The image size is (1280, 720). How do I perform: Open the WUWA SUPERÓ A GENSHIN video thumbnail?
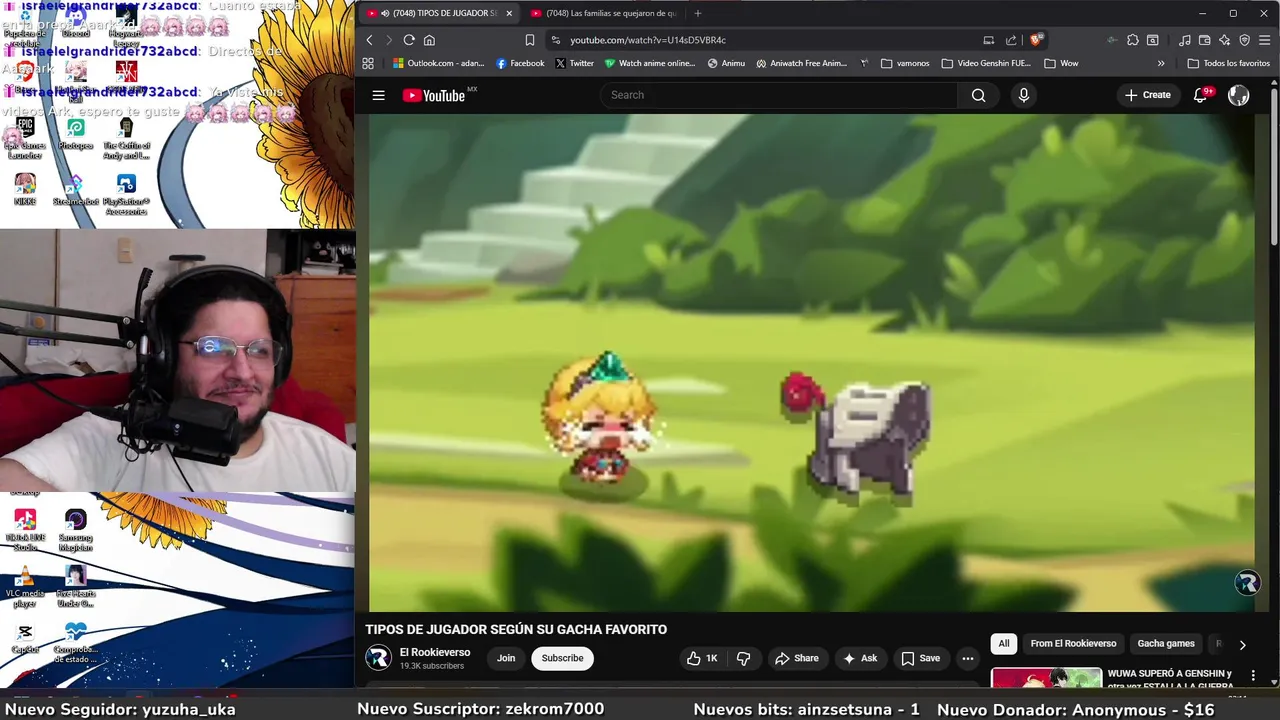[1046, 679]
